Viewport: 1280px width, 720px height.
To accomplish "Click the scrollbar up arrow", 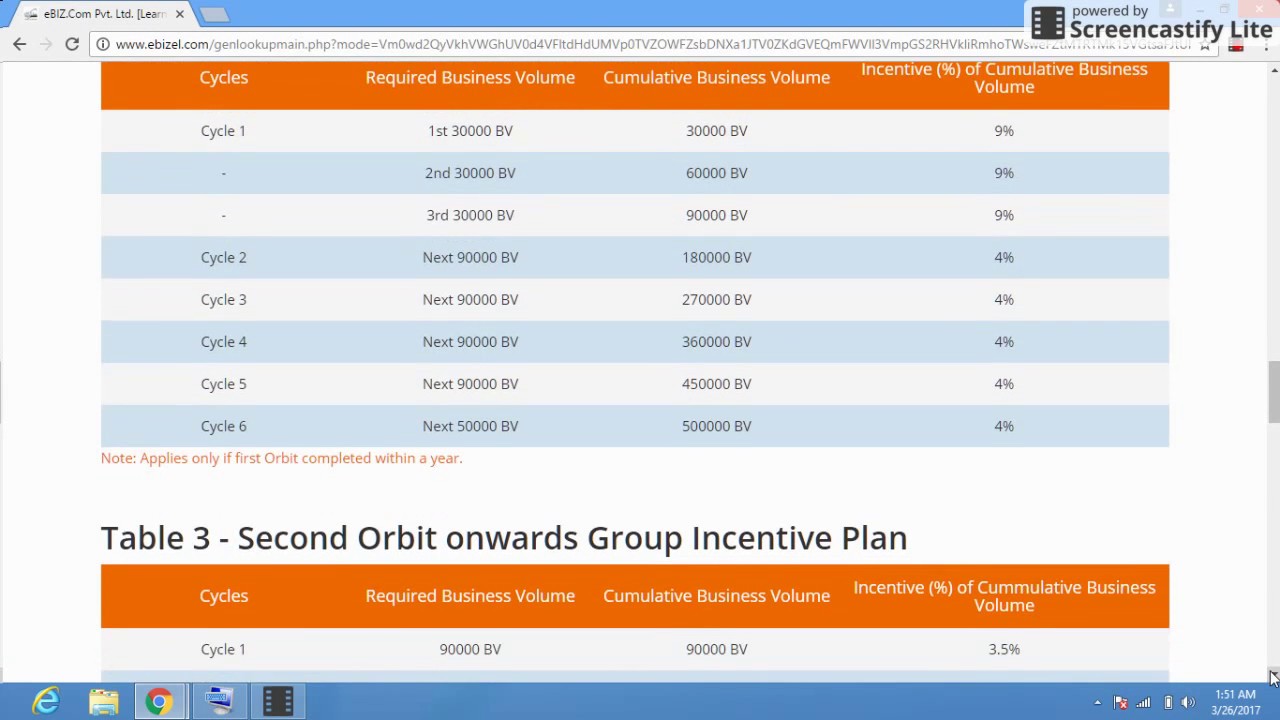I will 1274,69.
